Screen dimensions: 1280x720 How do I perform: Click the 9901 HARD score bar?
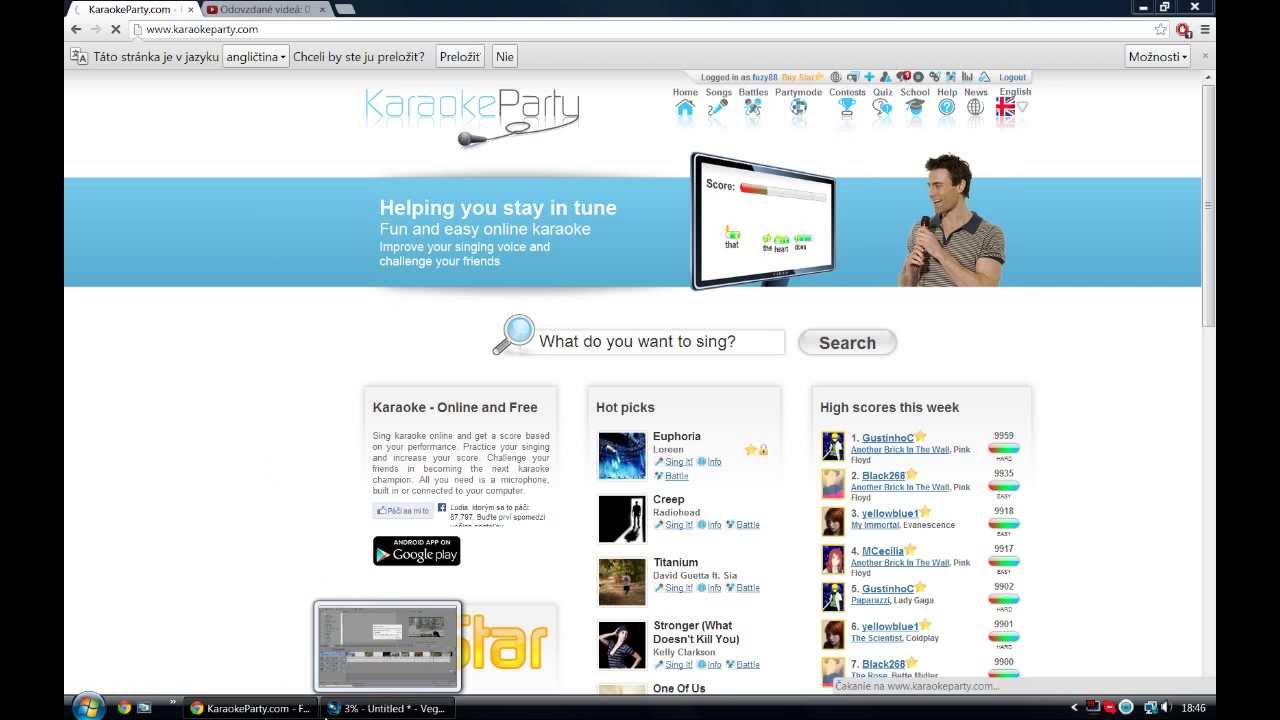pyautogui.click(x=1004, y=637)
